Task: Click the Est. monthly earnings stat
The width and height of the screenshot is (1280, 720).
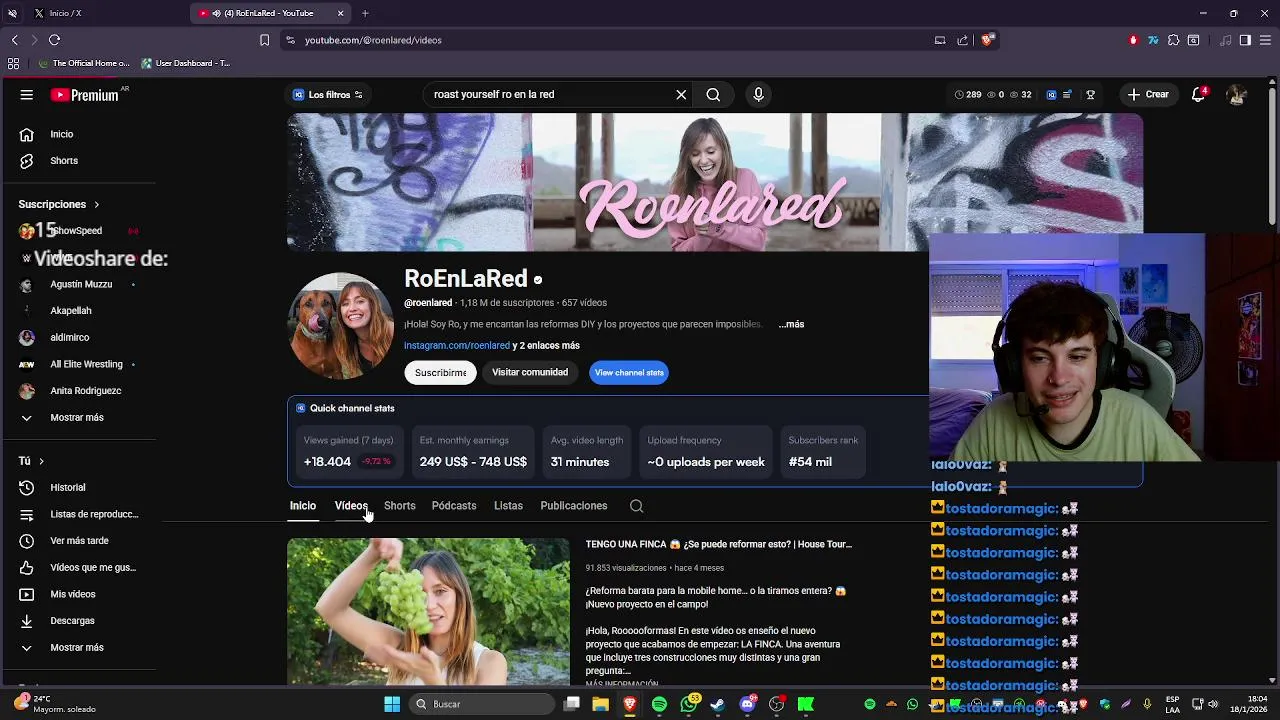Action: click(x=473, y=451)
